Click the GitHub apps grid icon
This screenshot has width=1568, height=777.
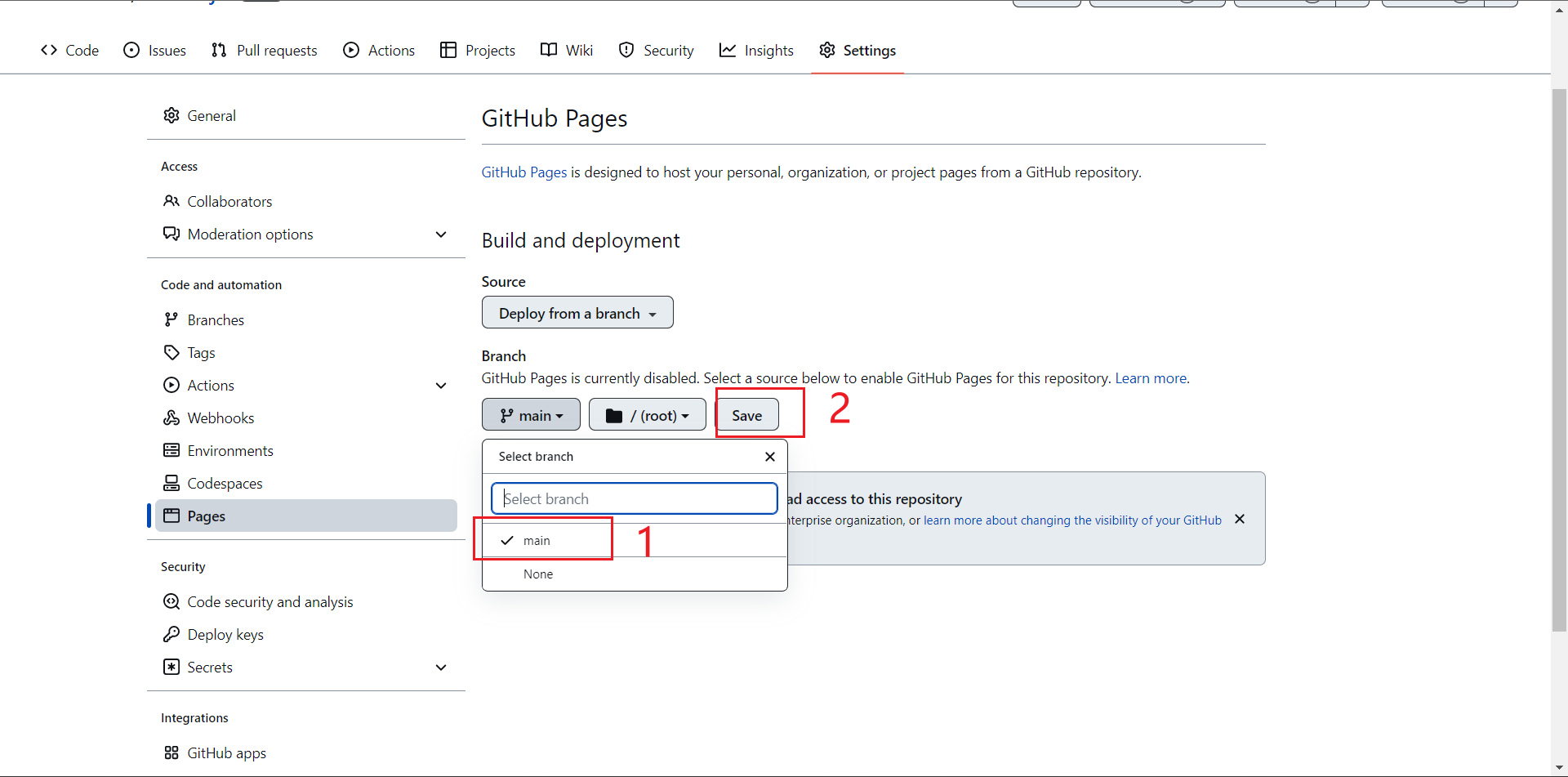[171, 752]
